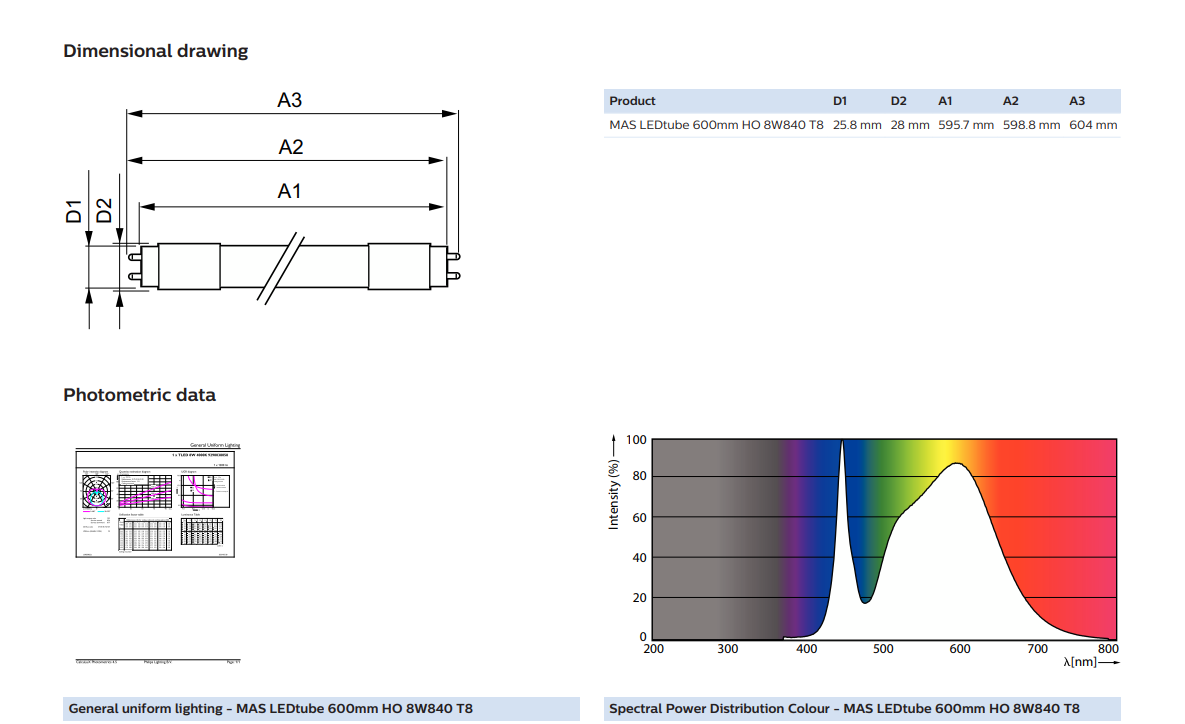
Task: Select the 598.8 mm table value
Action: [x=1031, y=125]
